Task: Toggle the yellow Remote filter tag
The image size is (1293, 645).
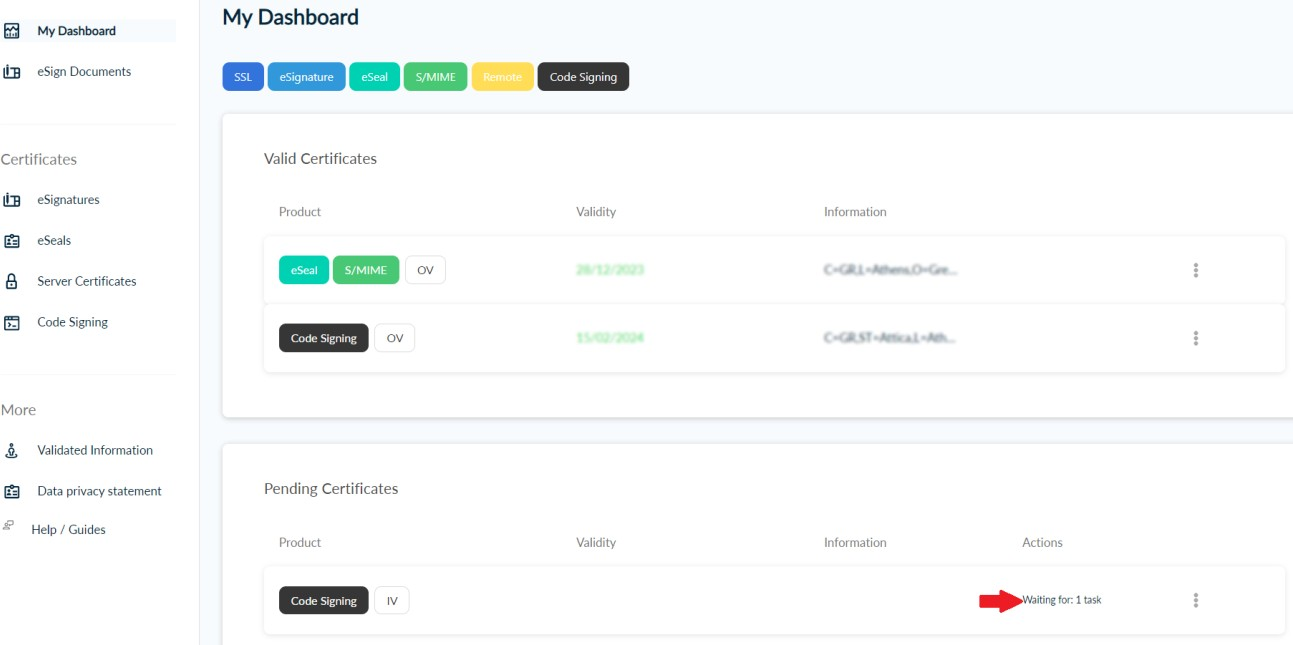Action: [x=502, y=77]
